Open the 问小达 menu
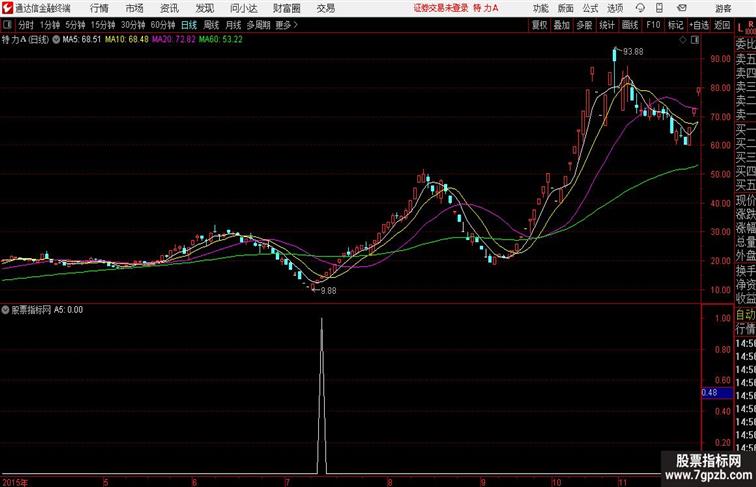The image size is (756, 487). point(243,8)
